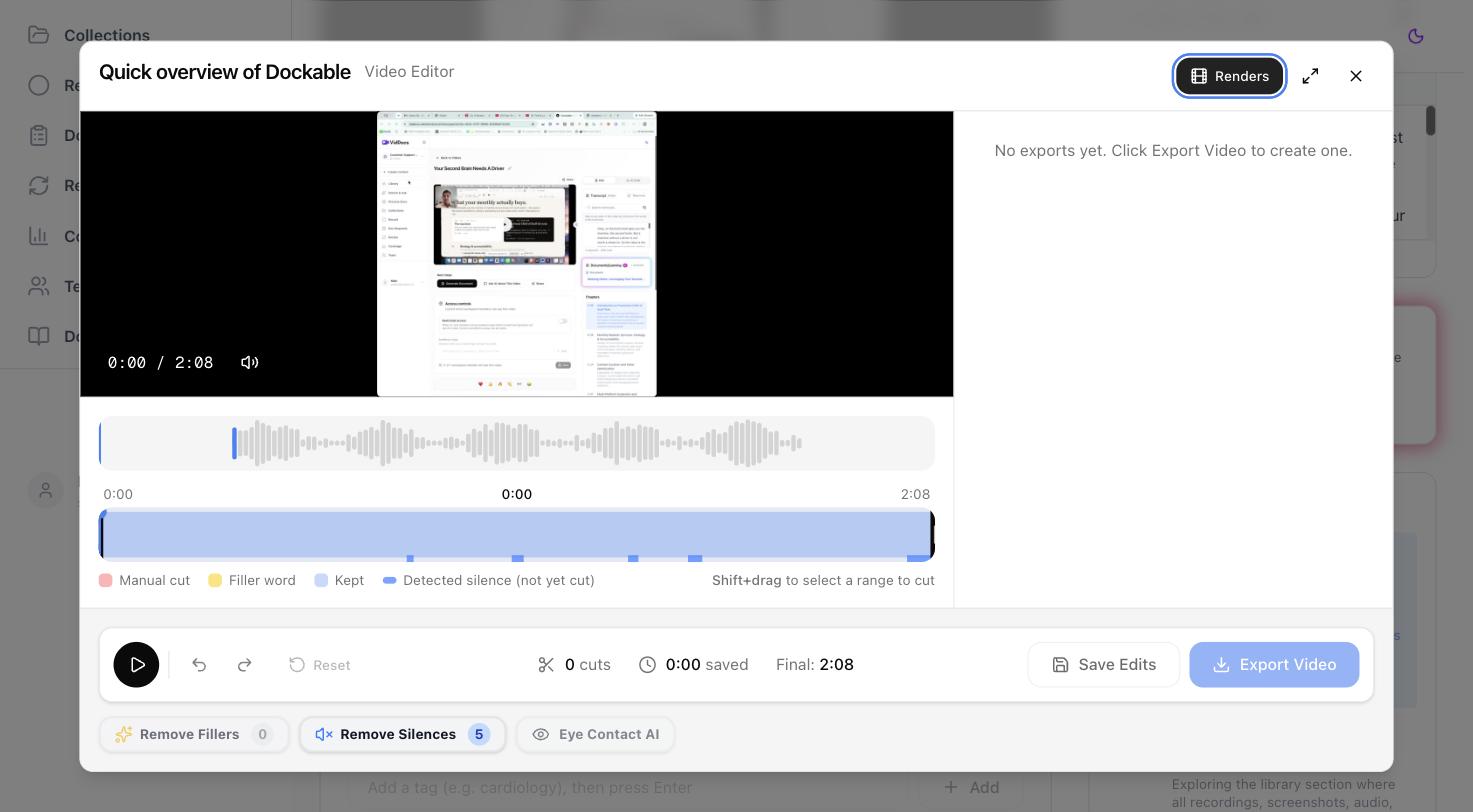Expand the video editor to fullscreen
The image size is (1473, 812).
point(1310,76)
